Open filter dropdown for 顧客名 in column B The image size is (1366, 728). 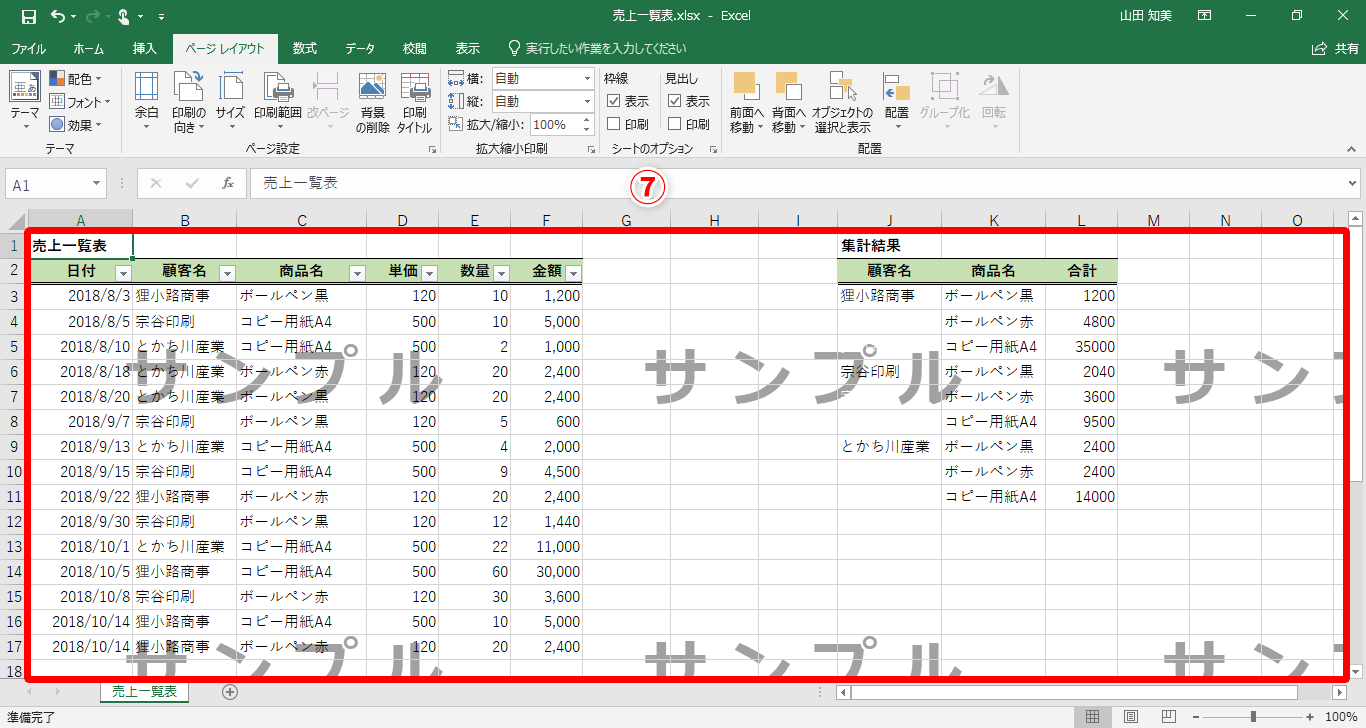(227, 272)
